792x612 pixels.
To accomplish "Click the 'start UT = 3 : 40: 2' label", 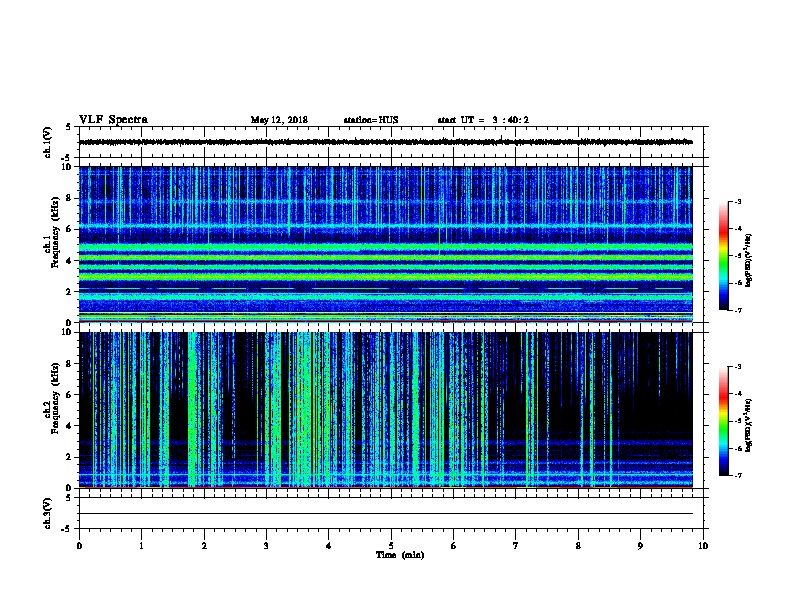I will 483,120.
